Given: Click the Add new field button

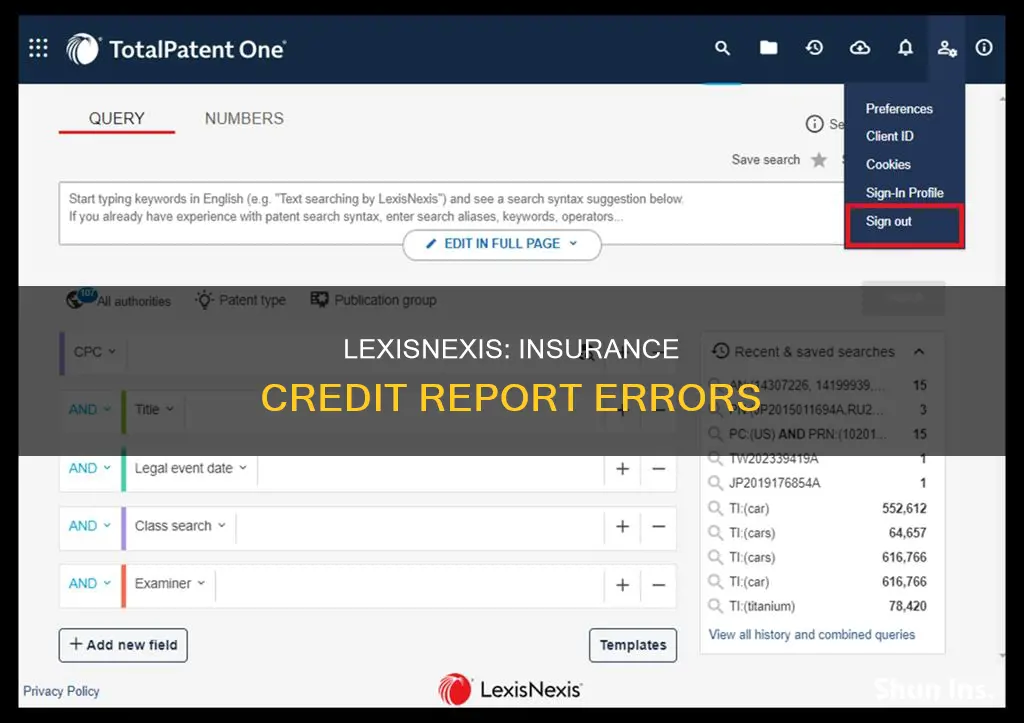Looking at the screenshot, I should point(123,645).
